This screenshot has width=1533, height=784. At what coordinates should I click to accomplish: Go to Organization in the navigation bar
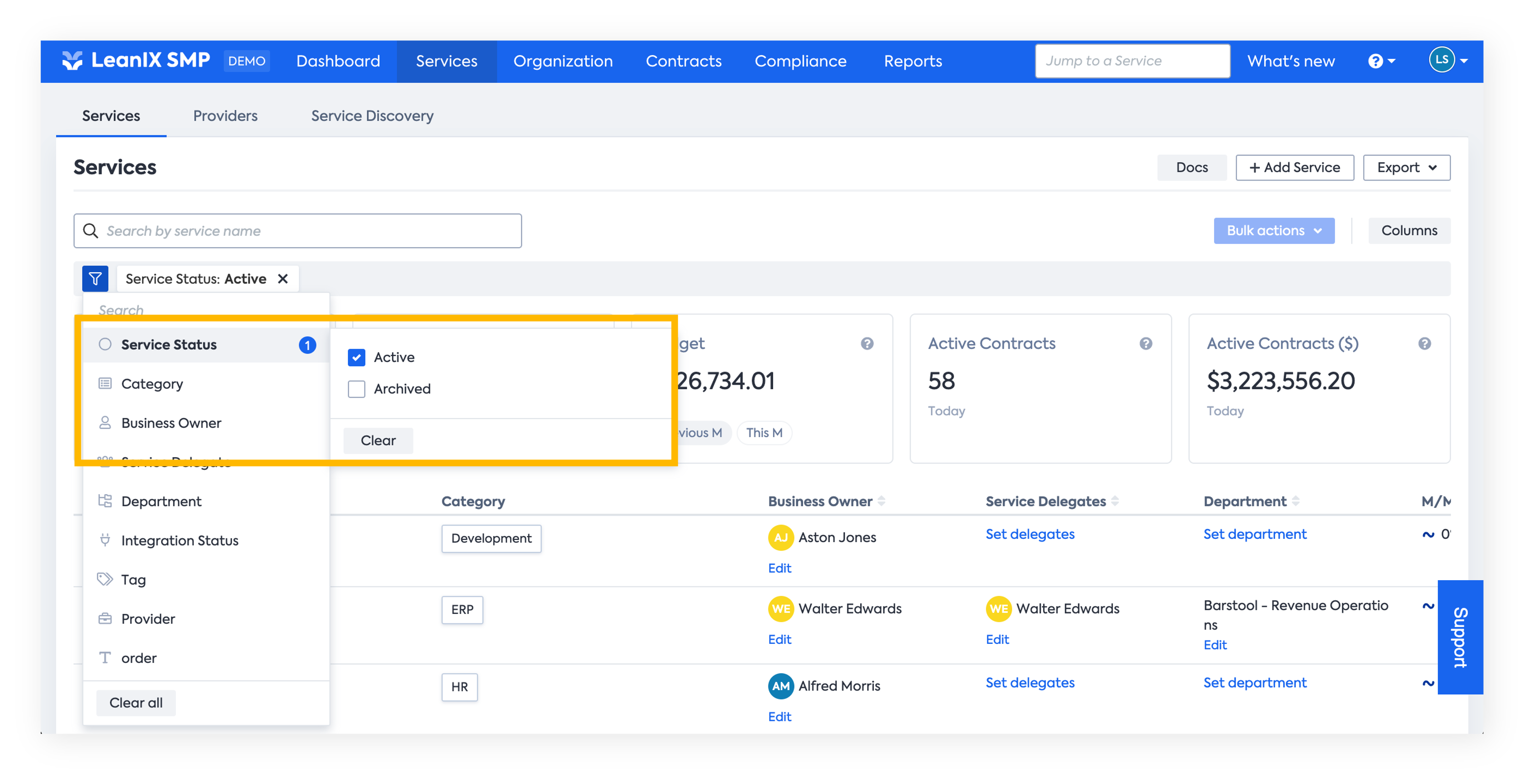pos(563,61)
